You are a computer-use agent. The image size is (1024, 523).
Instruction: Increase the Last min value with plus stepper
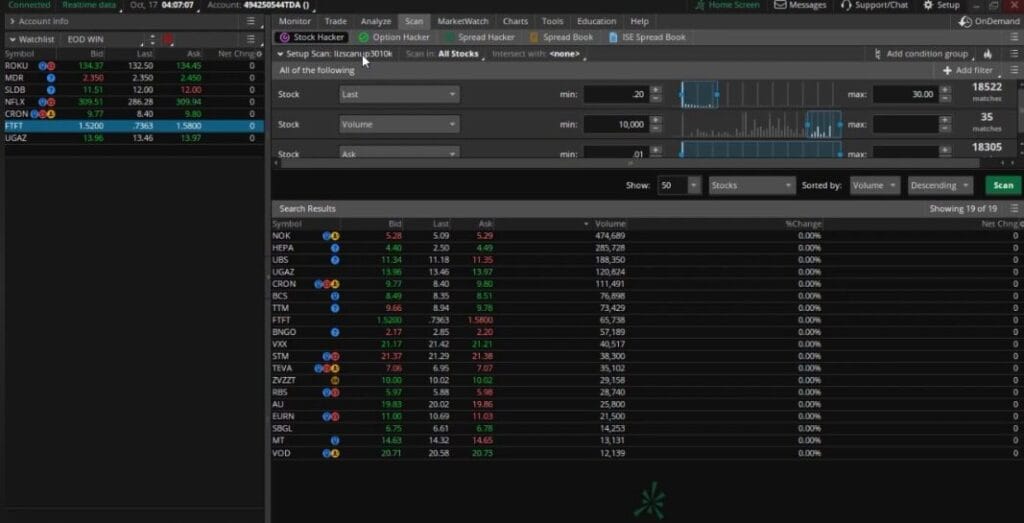656,90
